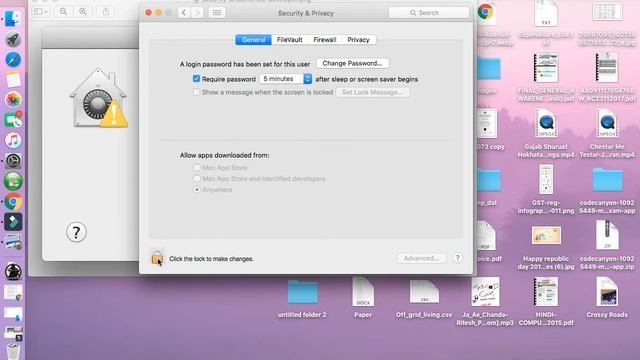The image size is (640, 360).
Task: Click the Search field in Security & Privacy
Action: (429, 13)
